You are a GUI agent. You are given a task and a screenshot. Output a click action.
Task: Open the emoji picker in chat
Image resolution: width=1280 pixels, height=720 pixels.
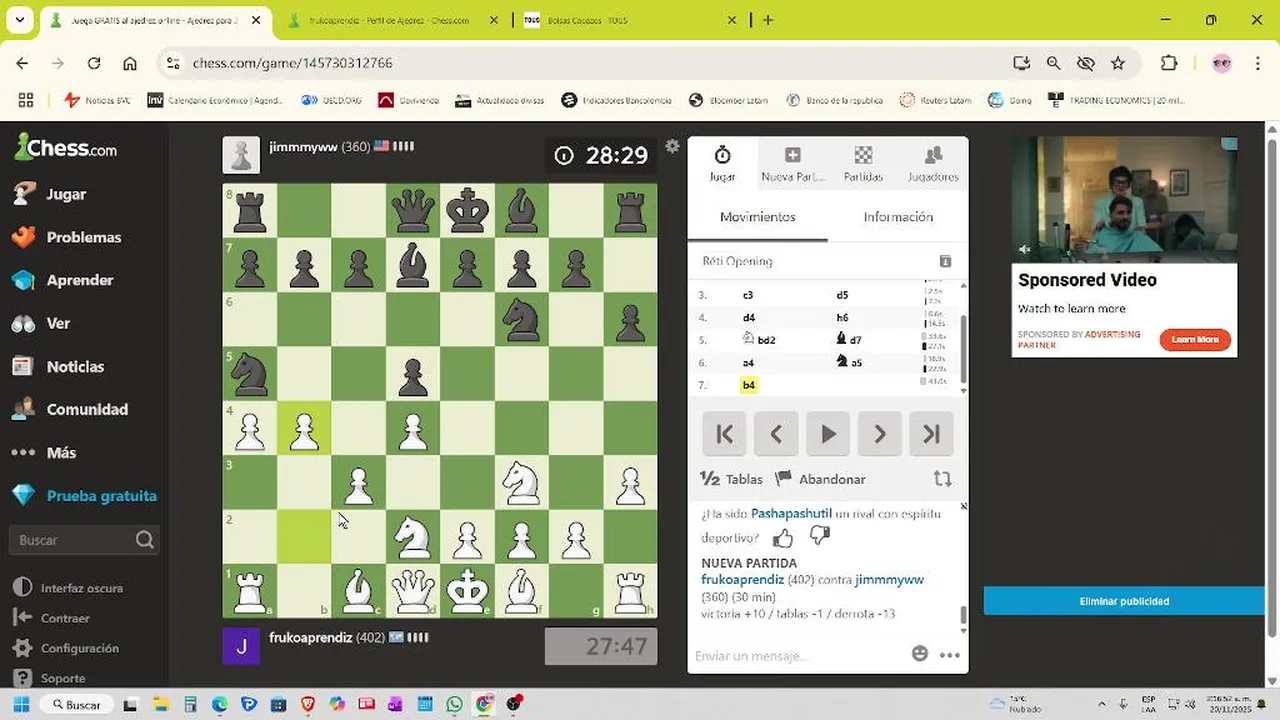coord(920,654)
